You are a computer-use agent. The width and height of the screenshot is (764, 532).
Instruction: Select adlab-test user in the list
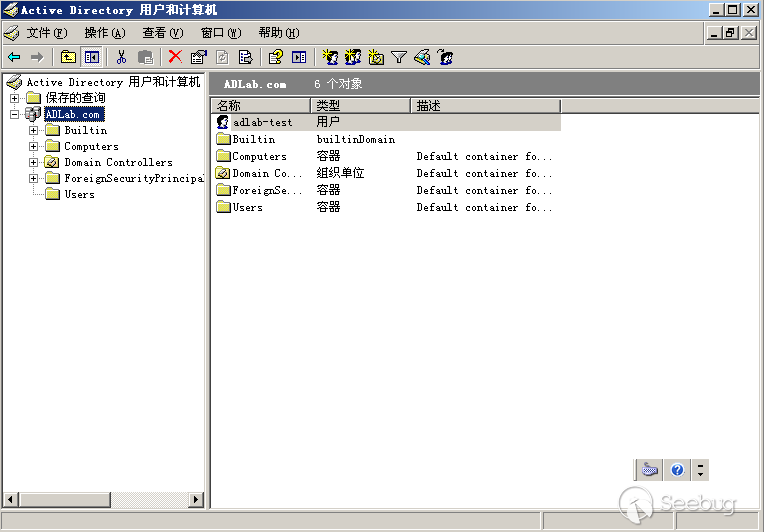click(263, 122)
